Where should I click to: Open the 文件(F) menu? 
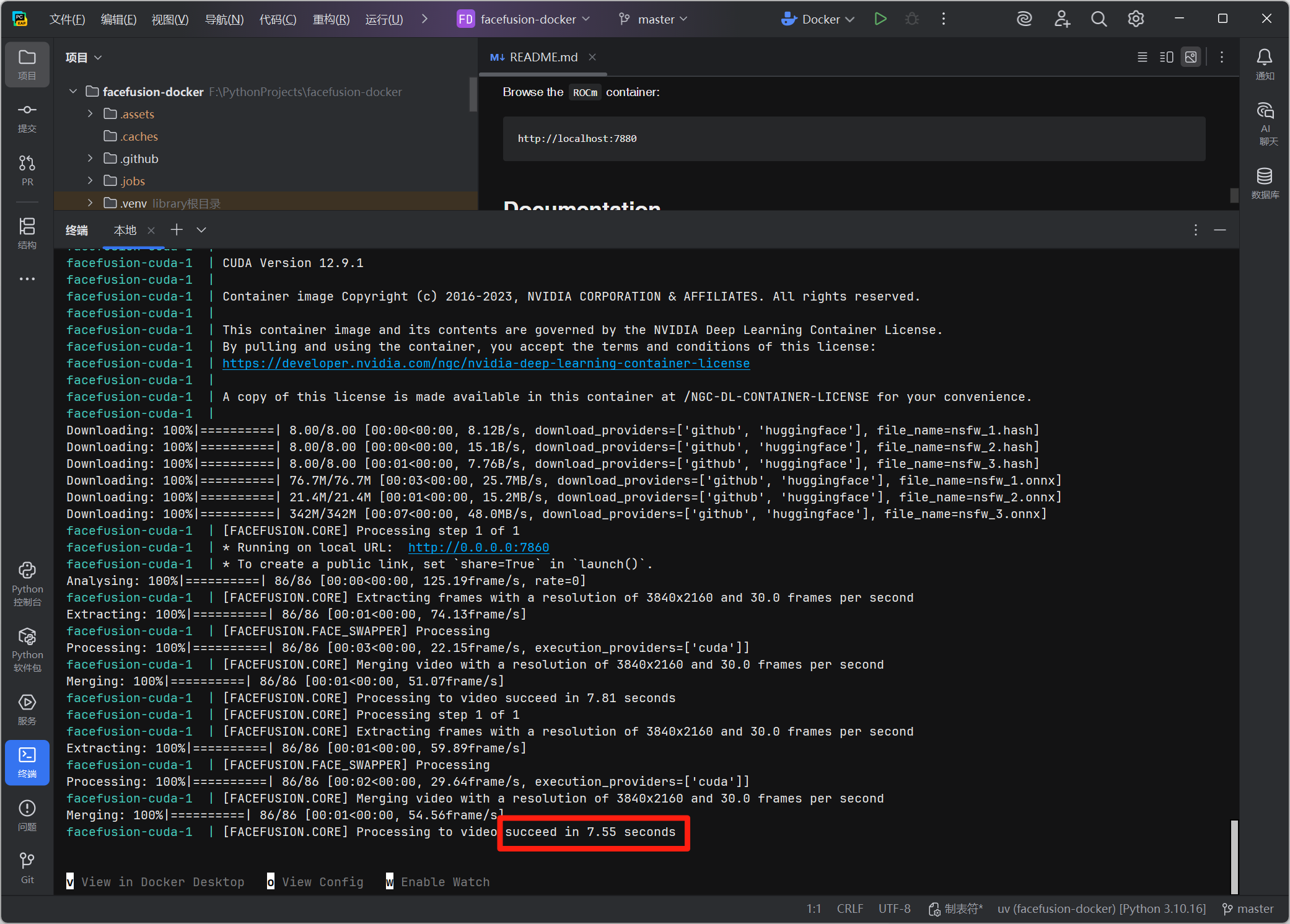[67, 19]
